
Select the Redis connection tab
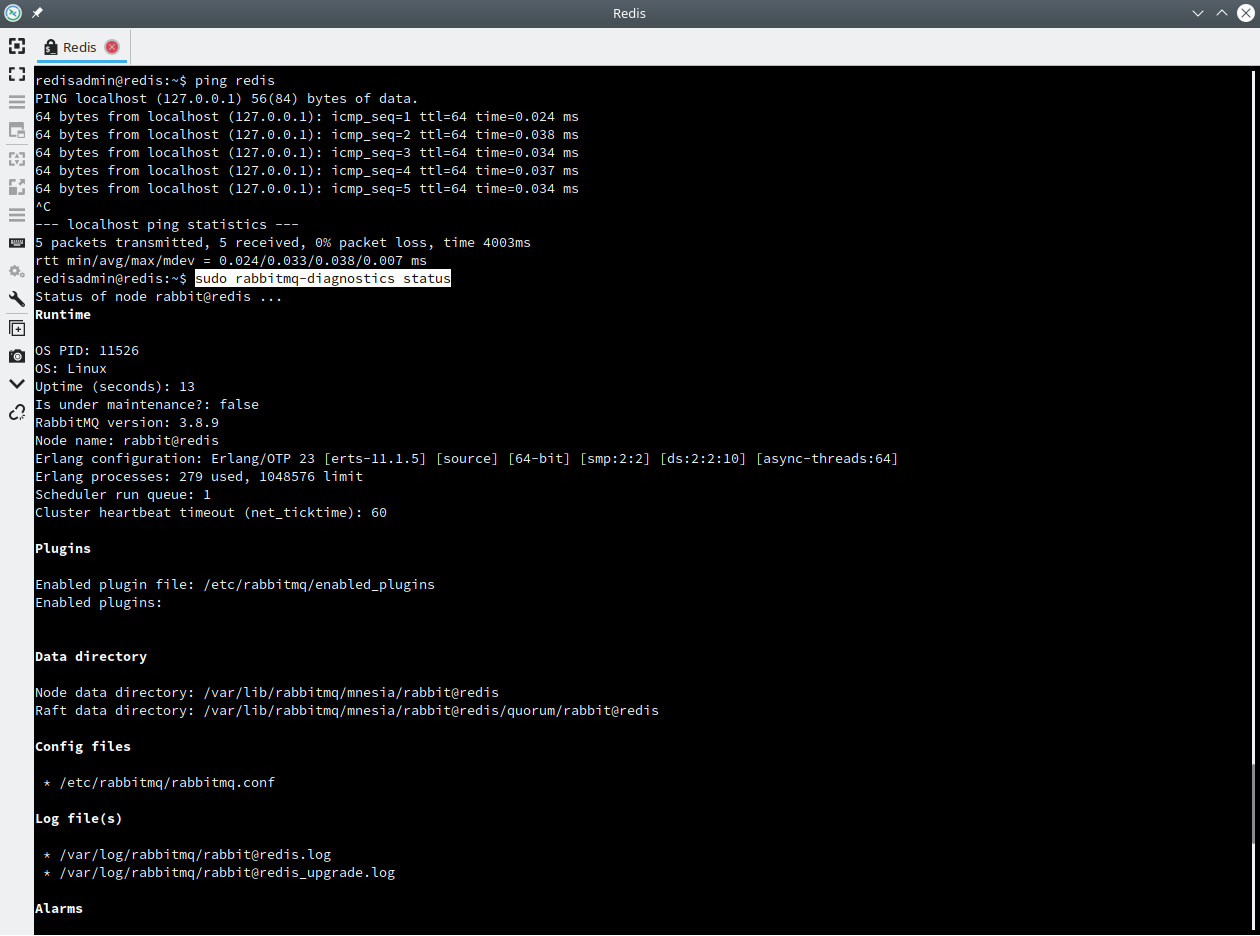(x=83, y=47)
